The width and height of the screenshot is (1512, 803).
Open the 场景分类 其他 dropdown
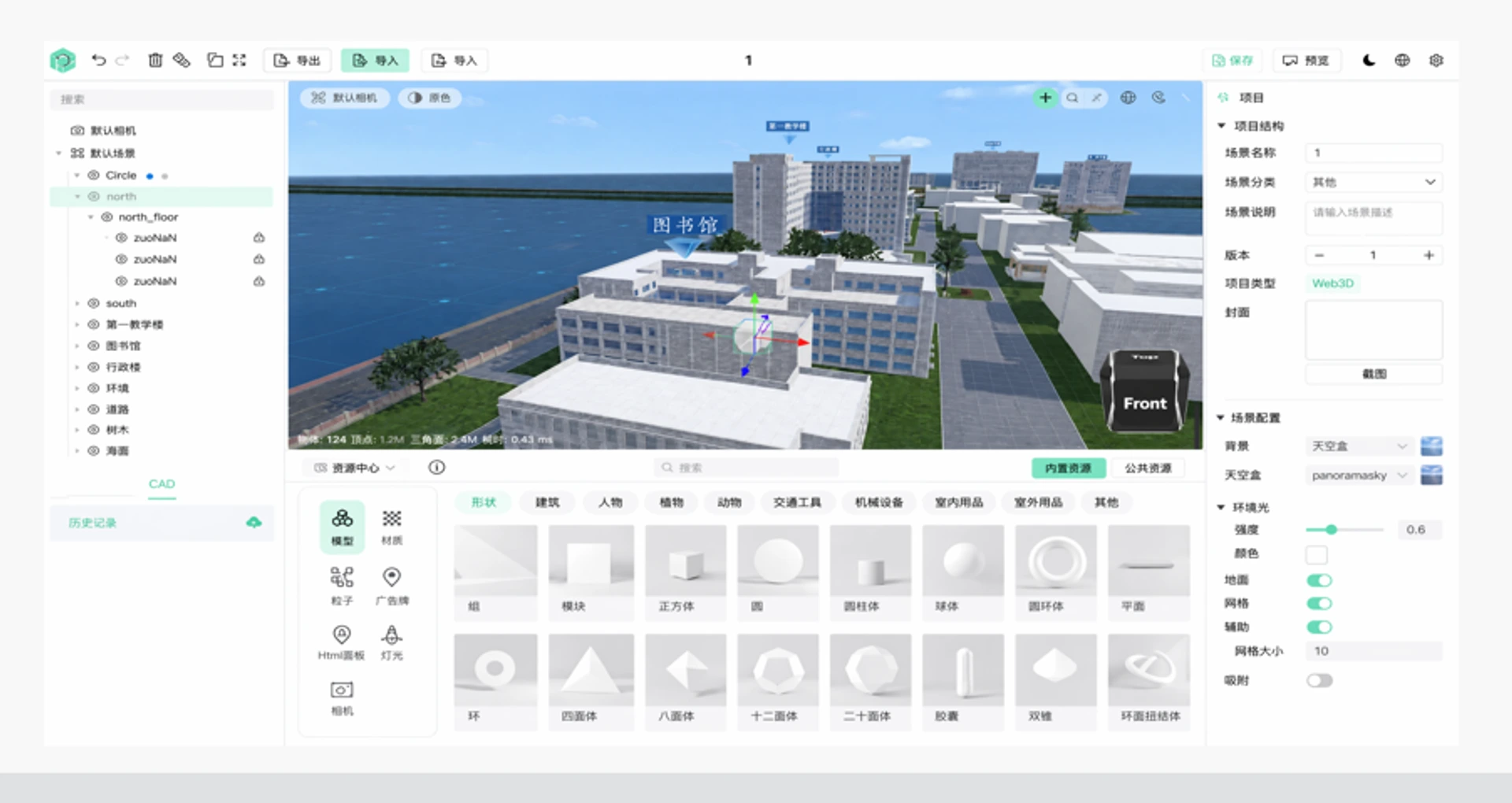click(x=1373, y=182)
